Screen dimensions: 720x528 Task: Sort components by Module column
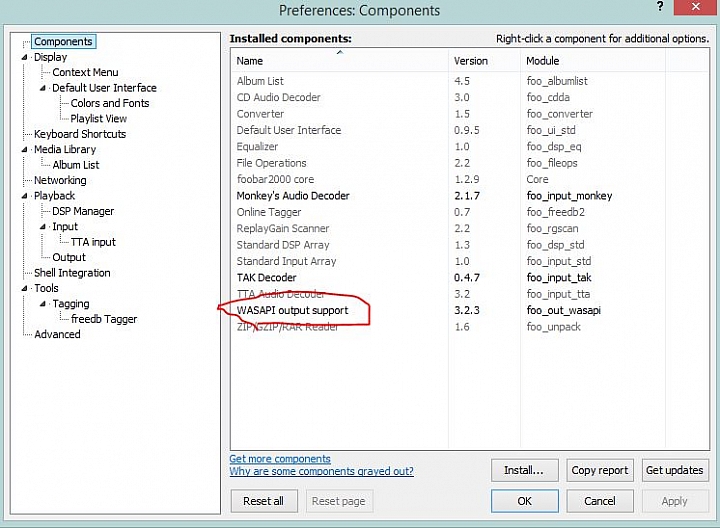tap(593, 61)
